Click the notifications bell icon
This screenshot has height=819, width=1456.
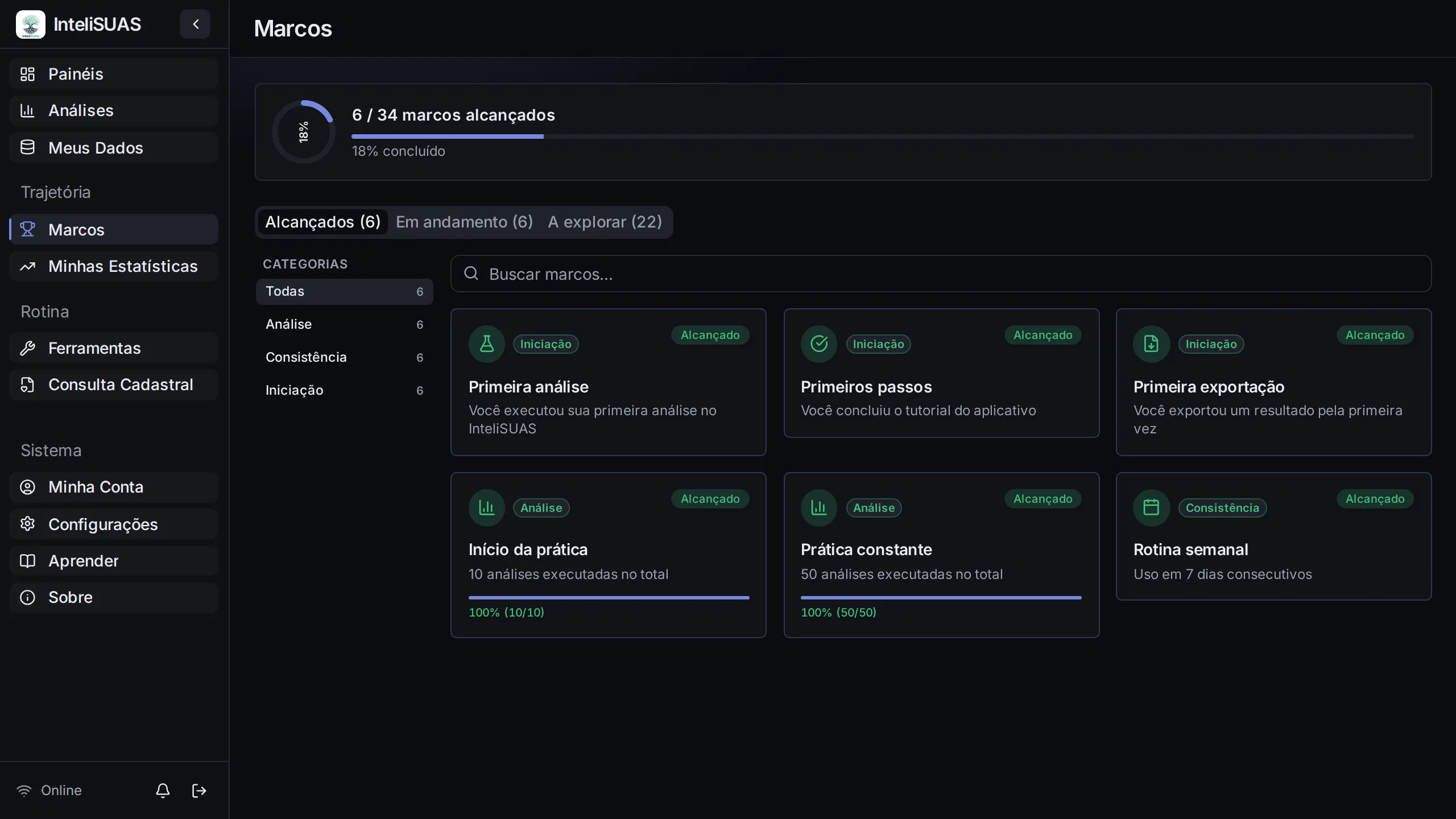163,791
